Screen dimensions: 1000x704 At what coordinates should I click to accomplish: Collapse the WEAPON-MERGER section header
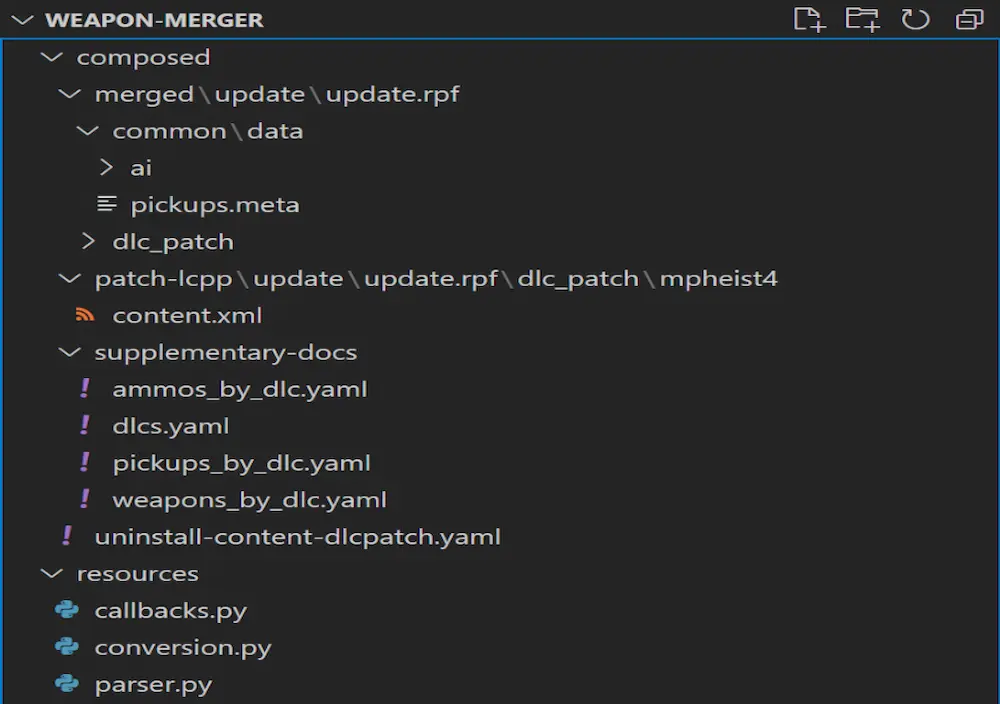[x=22, y=20]
